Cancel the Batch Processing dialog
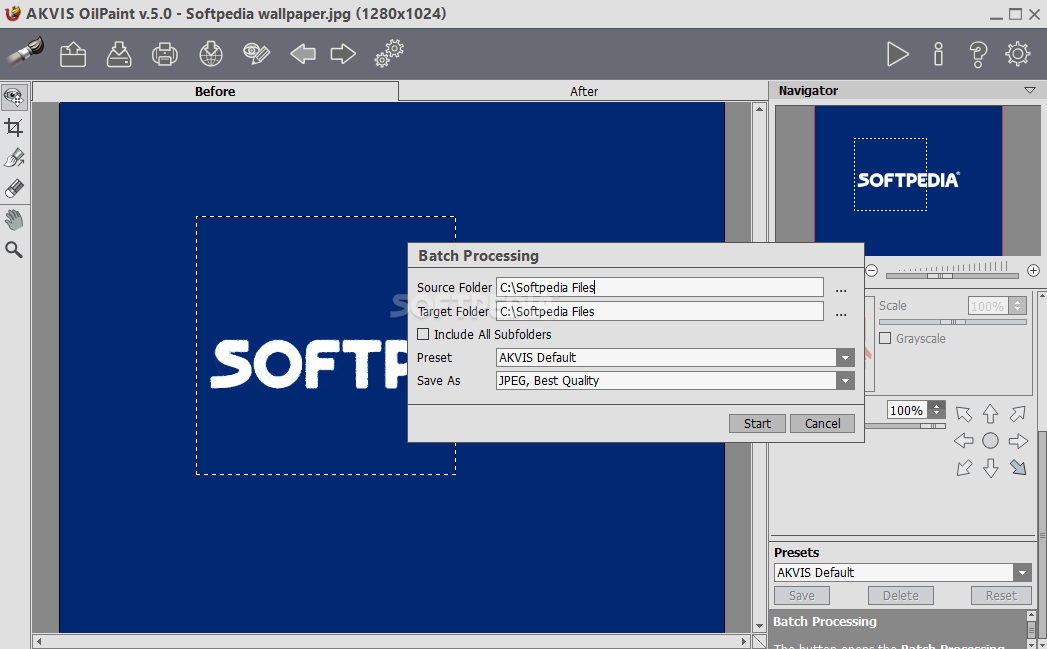1047x649 pixels. coord(823,423)
